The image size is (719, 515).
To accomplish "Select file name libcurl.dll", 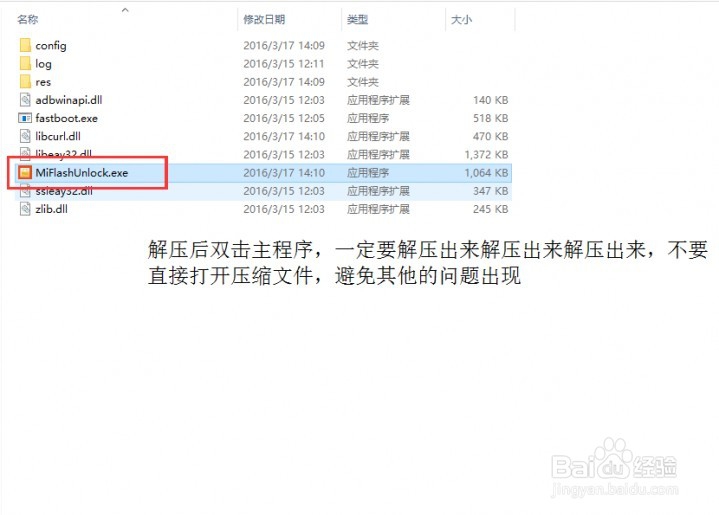I will point(58,136).
